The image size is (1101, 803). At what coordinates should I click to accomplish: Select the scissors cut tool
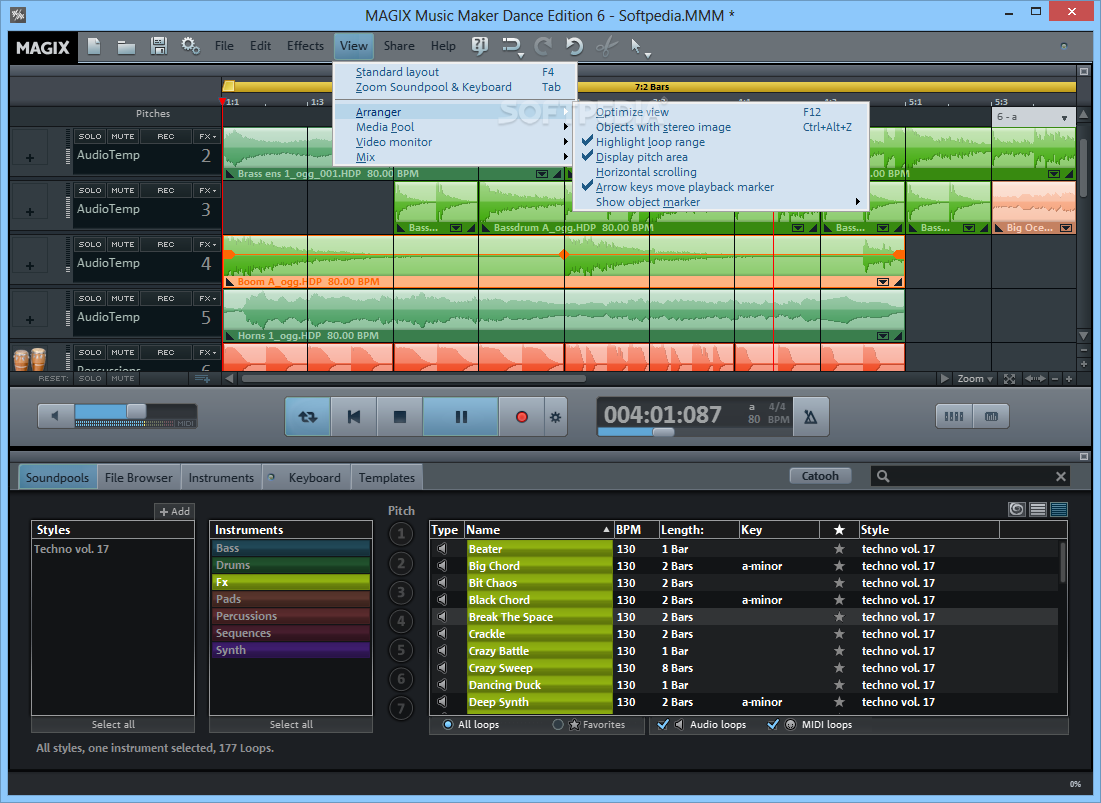[x=607, y=46]
